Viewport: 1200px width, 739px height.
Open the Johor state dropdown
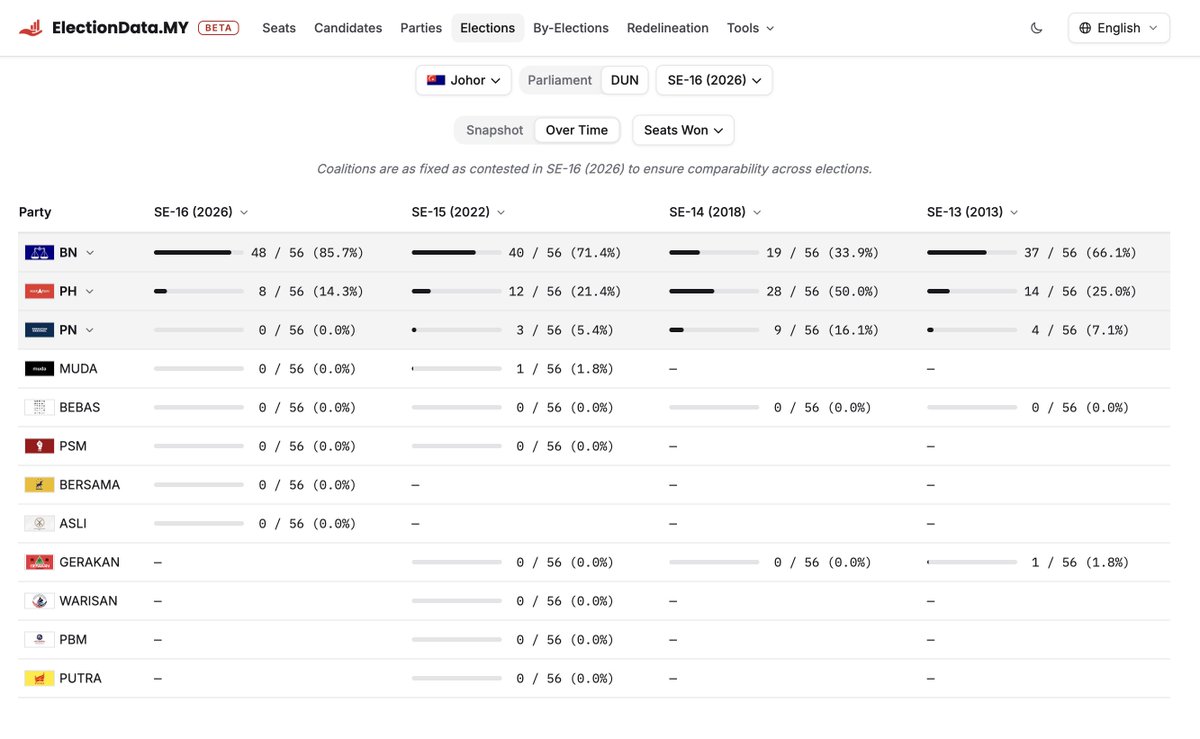(x=464, y=80)
